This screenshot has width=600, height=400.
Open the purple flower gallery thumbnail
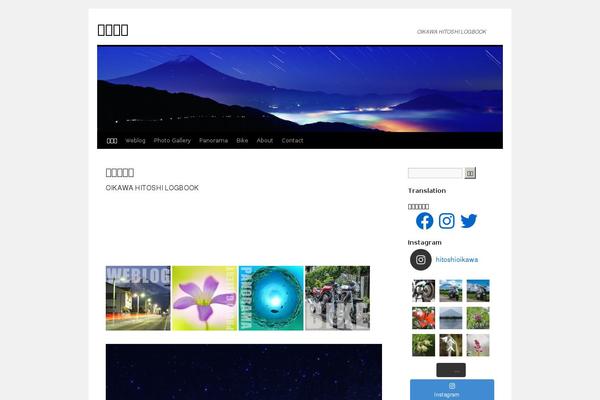(x=205, y=298)
